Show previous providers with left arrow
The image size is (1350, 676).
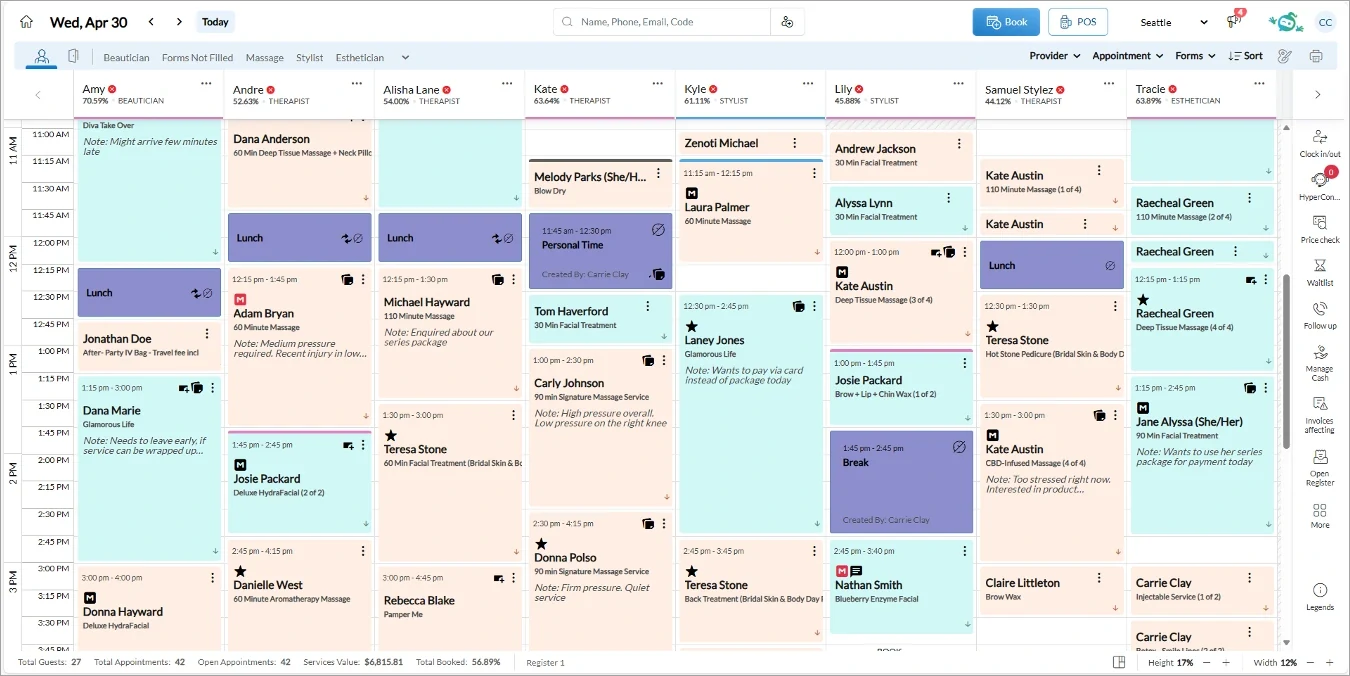[x=38, y=95]
